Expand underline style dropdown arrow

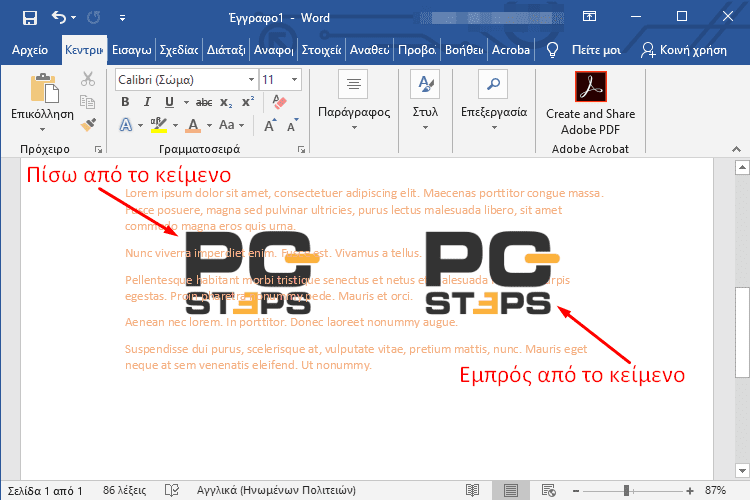[x=186, y=102]
